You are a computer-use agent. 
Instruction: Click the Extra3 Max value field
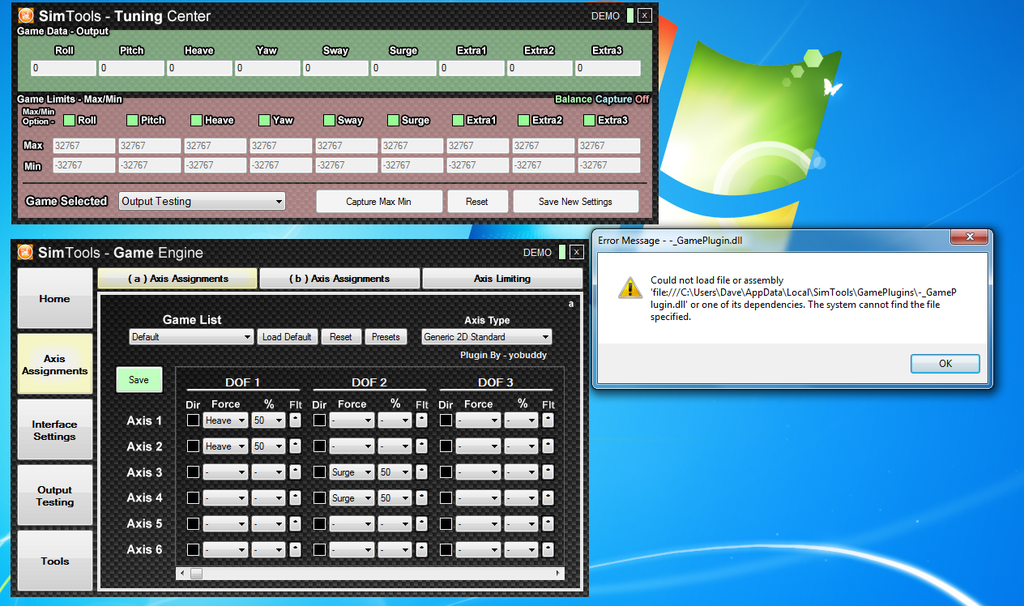609,146
